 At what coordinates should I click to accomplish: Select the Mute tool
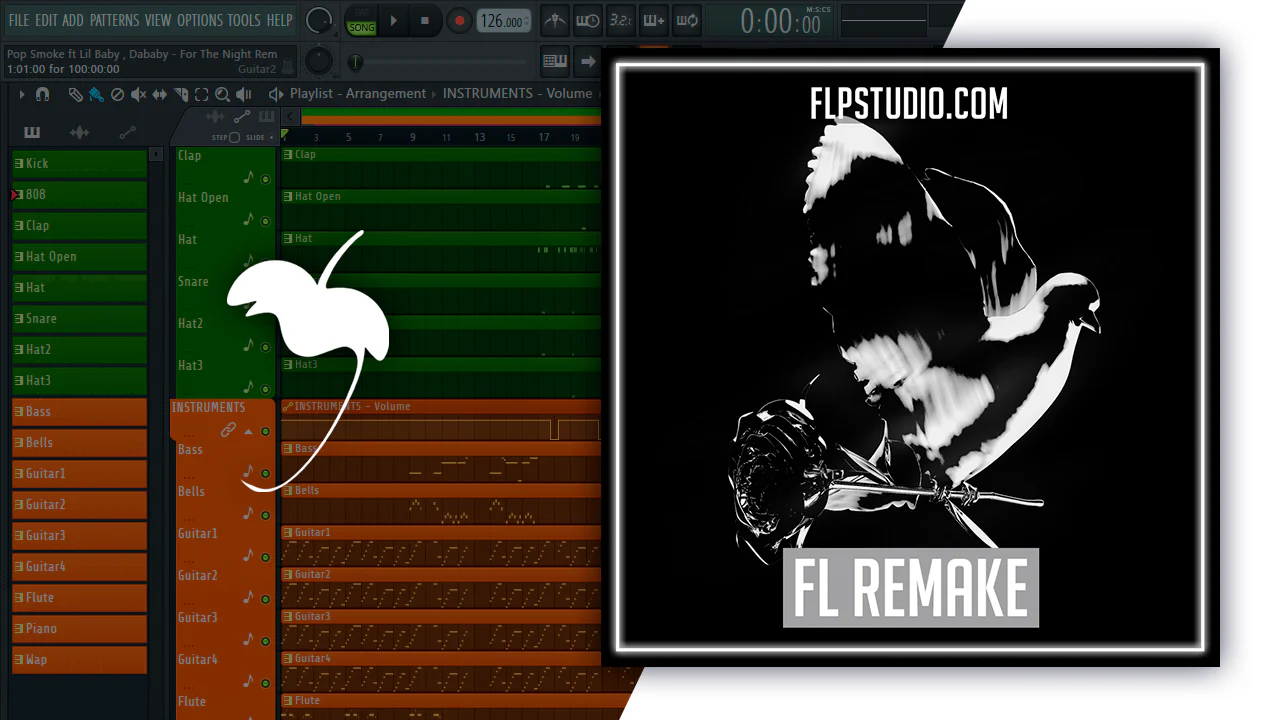coord(138,94)
